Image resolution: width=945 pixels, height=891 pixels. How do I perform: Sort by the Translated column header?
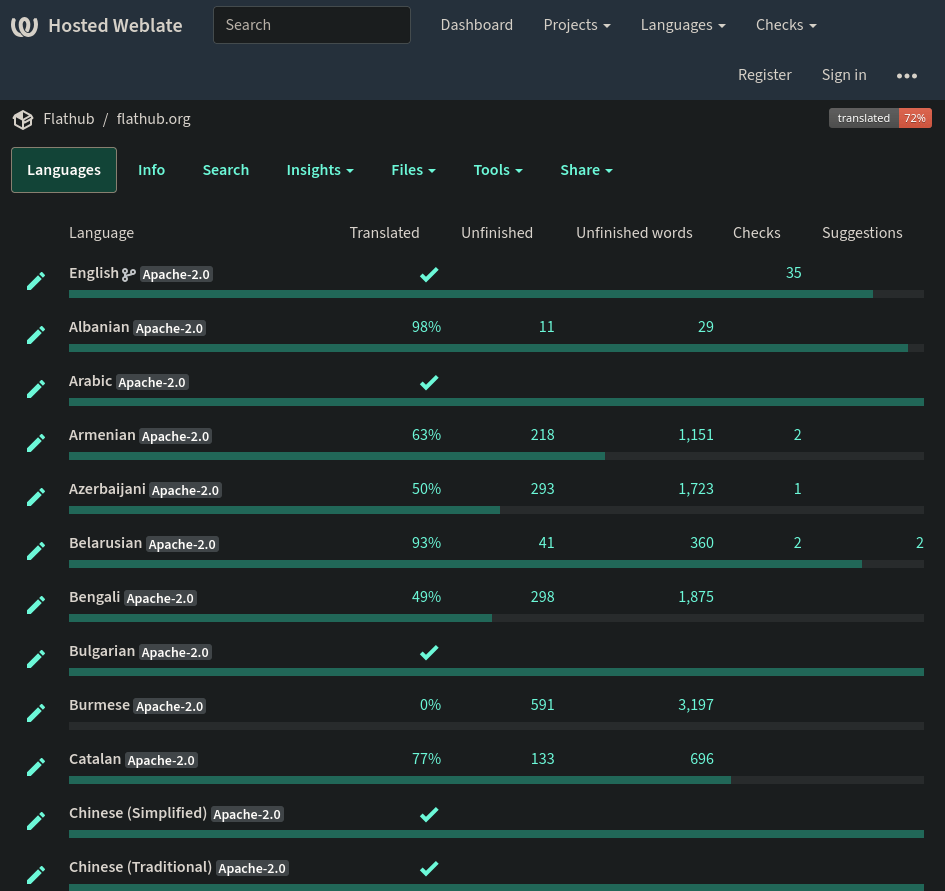click(x=384, y=233)
